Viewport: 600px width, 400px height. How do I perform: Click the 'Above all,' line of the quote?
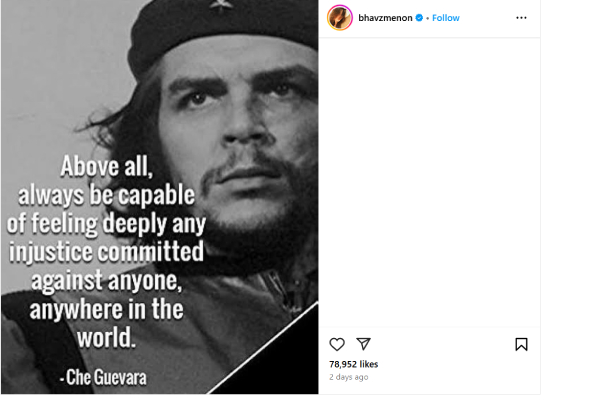(x=108, y=165)
